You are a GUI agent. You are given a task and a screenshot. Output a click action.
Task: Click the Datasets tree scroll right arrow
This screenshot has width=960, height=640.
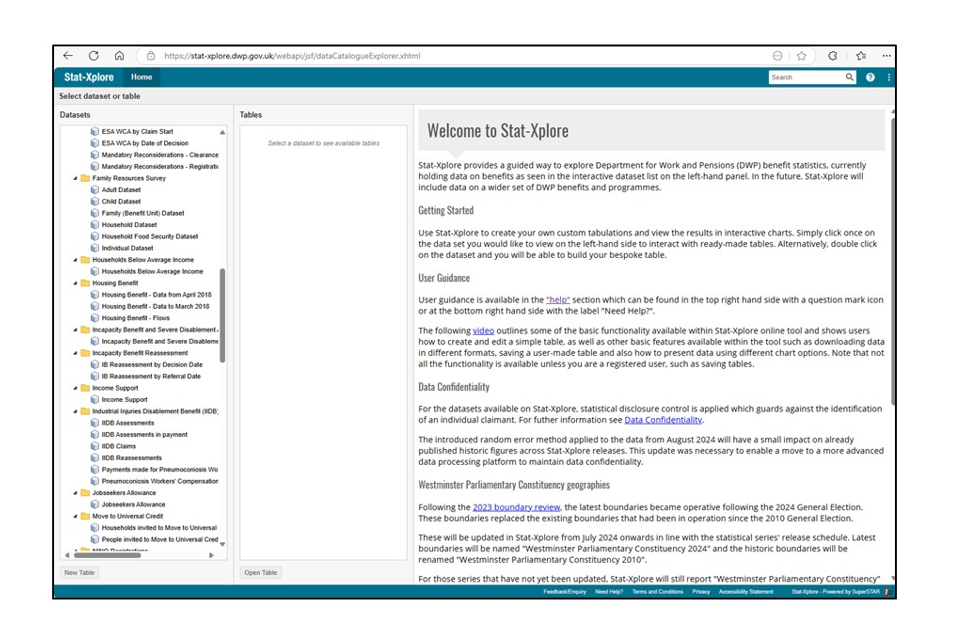[211, 555]
